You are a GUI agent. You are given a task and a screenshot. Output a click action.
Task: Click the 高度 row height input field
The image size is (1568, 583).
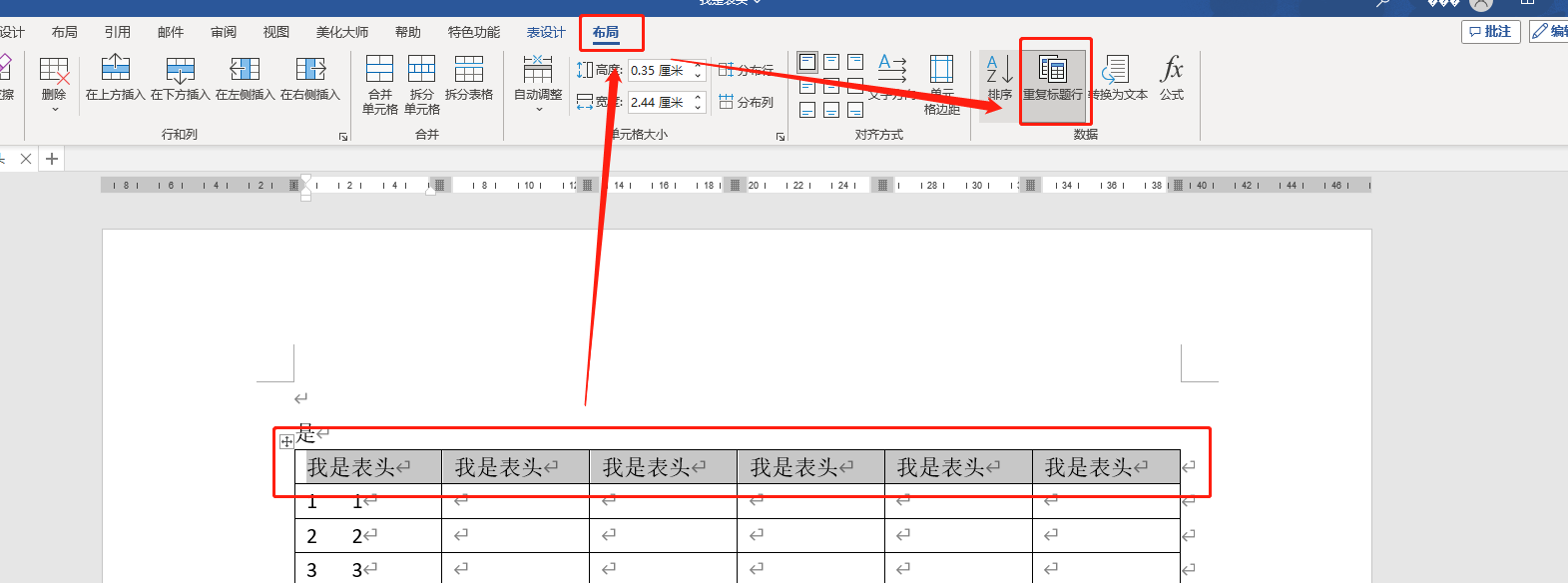[659, 71]
